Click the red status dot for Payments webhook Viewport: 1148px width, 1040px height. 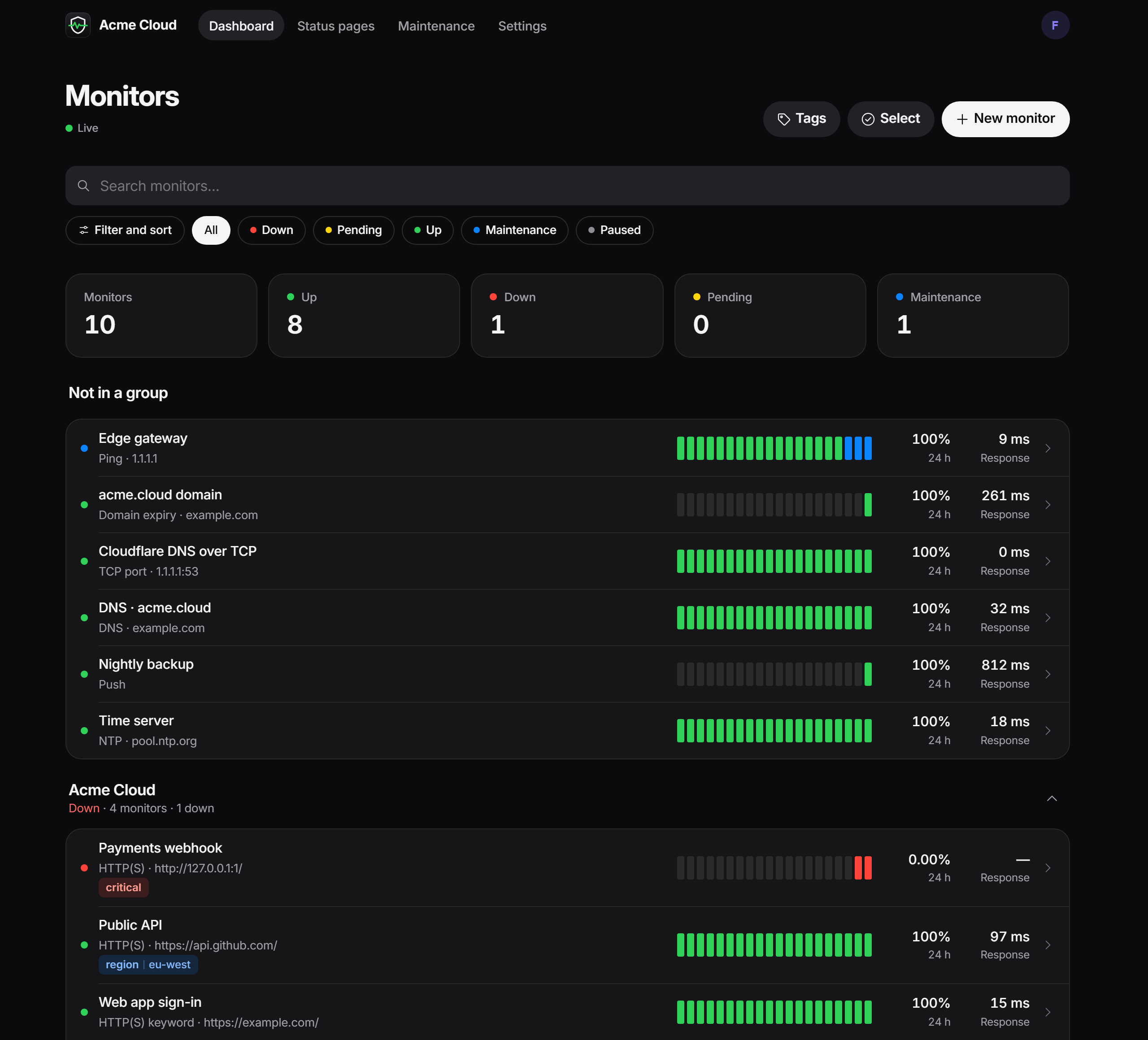coord(84,867)
